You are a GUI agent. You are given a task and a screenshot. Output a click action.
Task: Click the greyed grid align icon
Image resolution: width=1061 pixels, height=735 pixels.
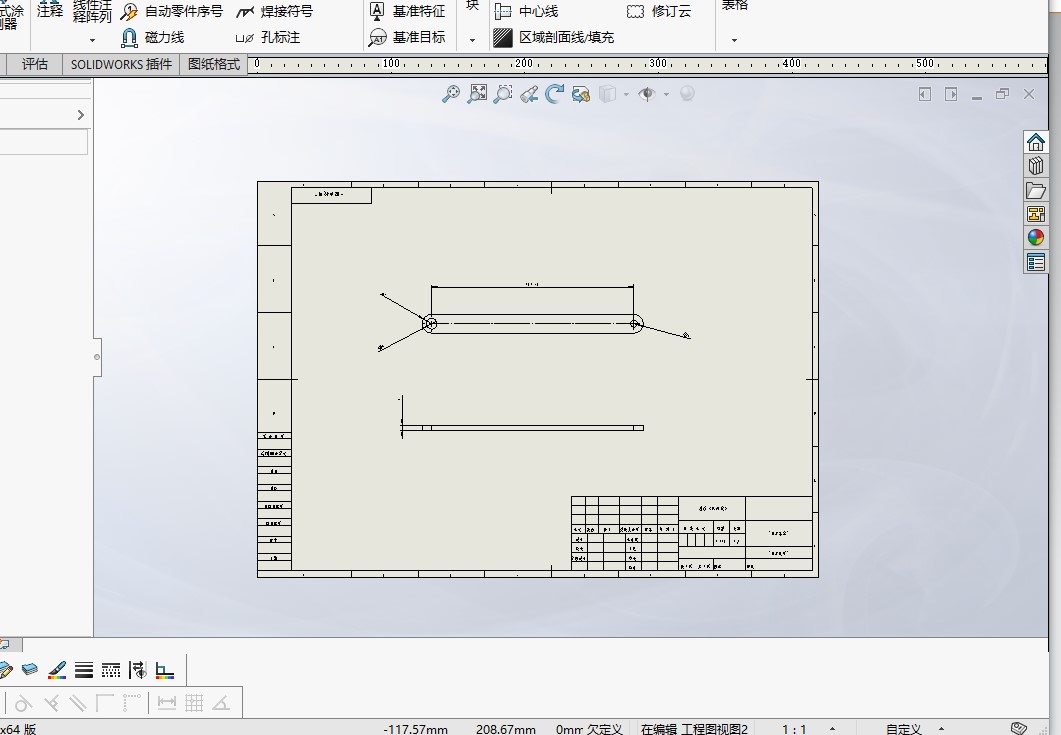pyautogui.click(x=194, y=703)
